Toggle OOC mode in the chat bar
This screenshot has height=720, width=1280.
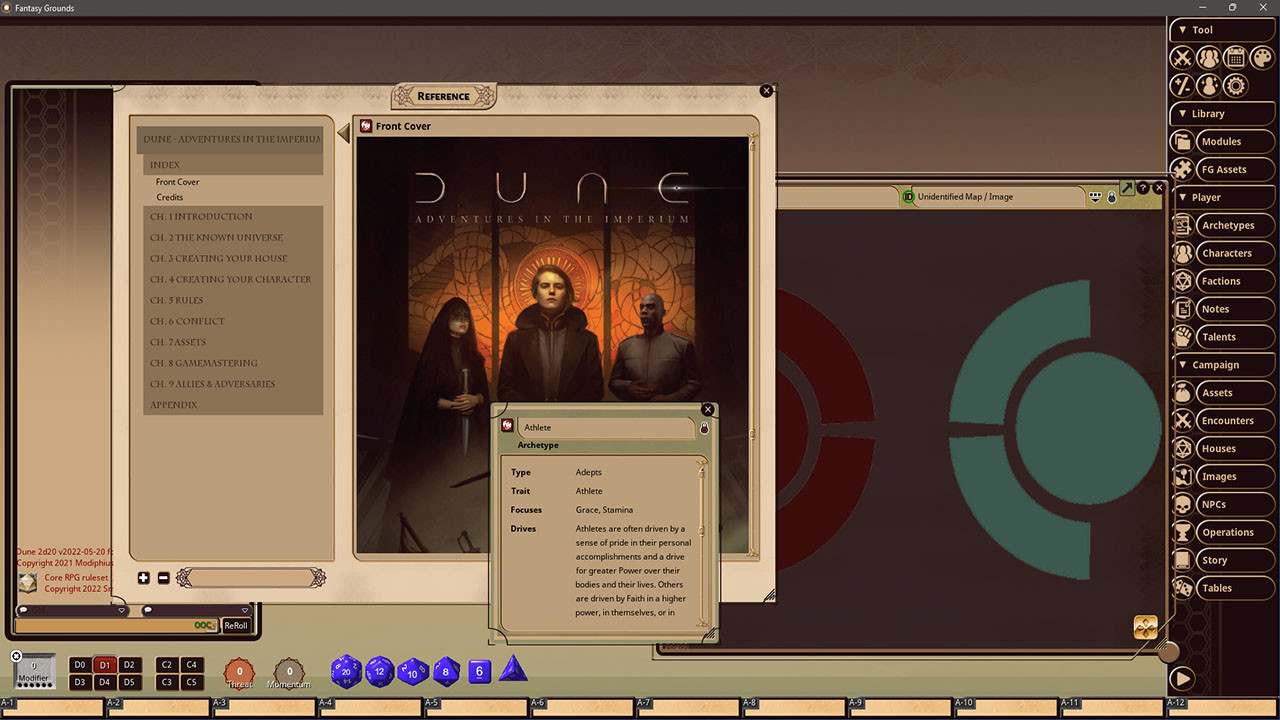click(x=202, y=624)
